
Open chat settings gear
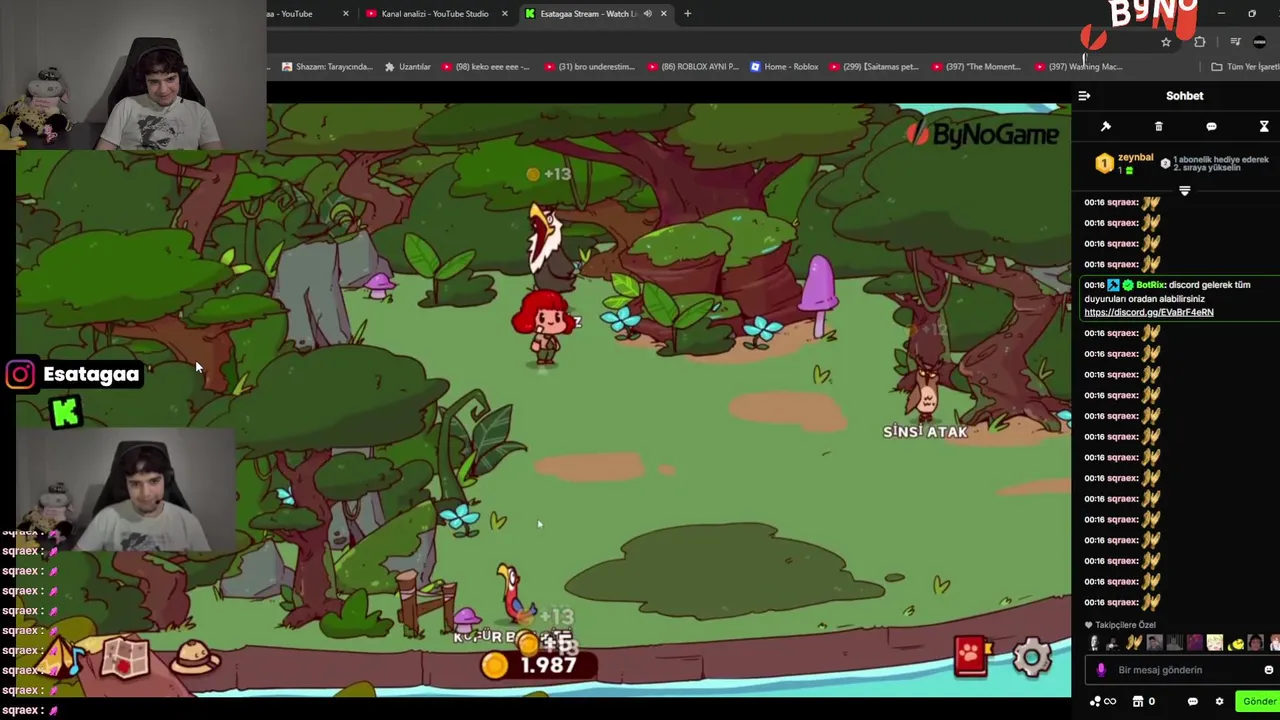pos(1219,702)
